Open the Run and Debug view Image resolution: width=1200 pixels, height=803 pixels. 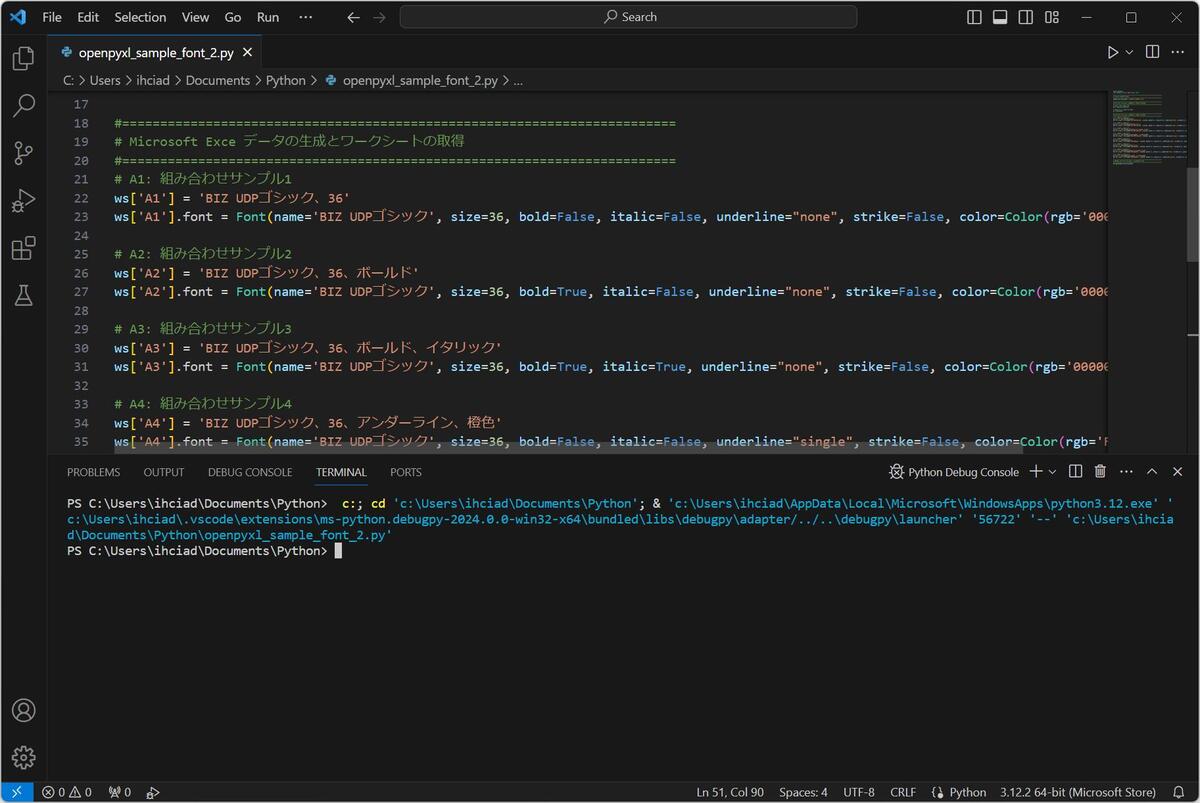tap(23, 201)
